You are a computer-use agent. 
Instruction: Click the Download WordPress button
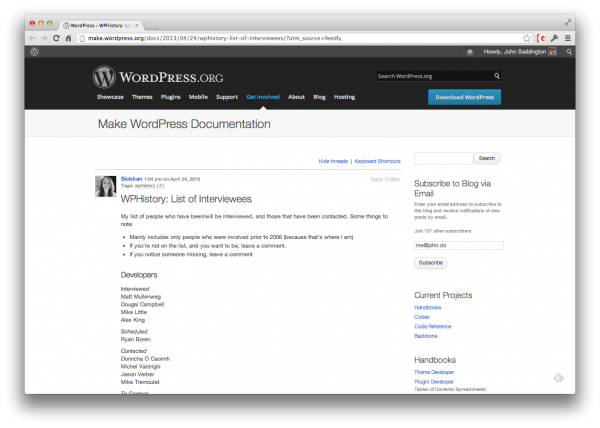pos(465,97)
